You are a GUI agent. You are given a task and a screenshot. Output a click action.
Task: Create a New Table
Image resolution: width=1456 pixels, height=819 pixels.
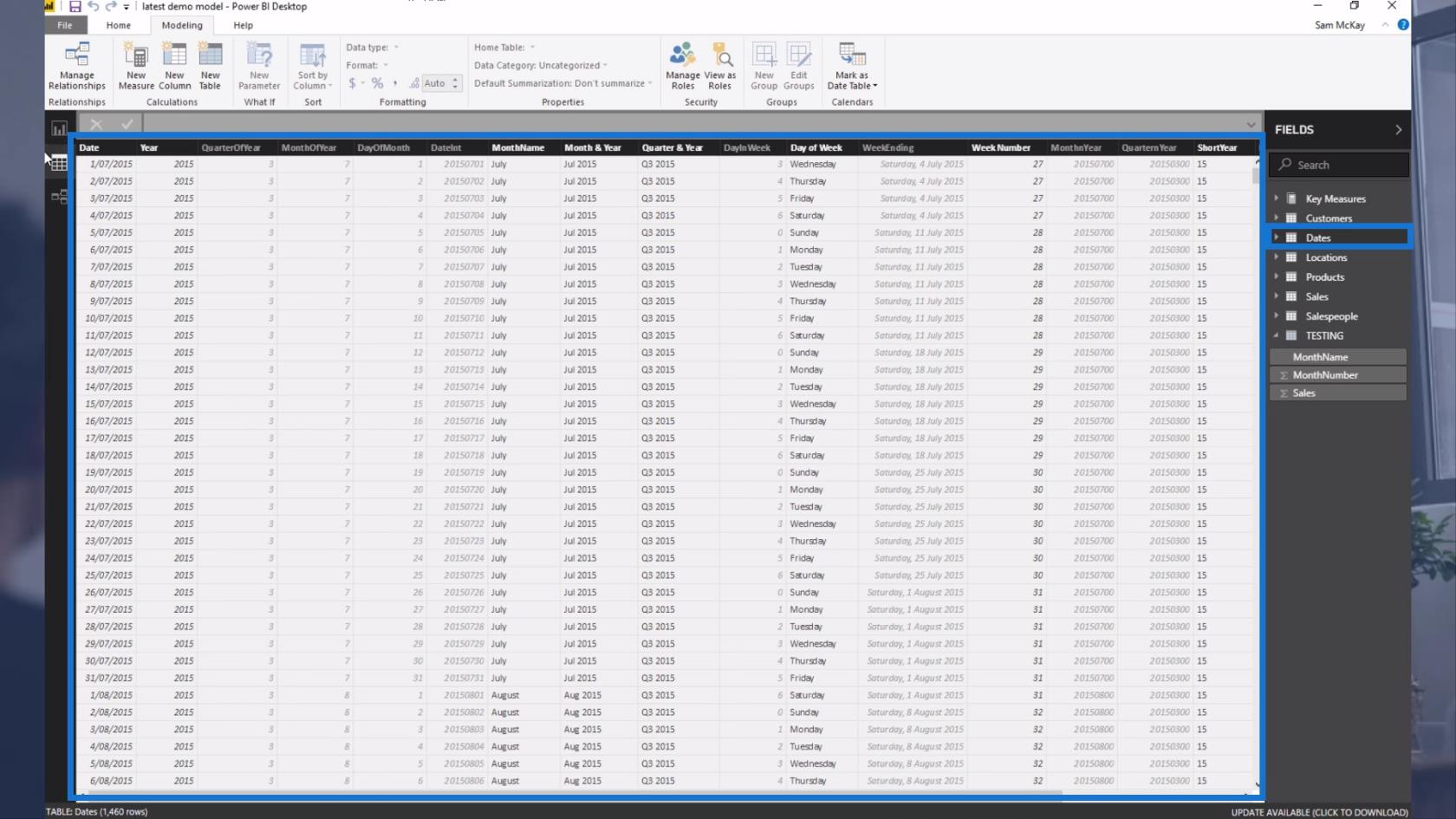tap(210, 66)
